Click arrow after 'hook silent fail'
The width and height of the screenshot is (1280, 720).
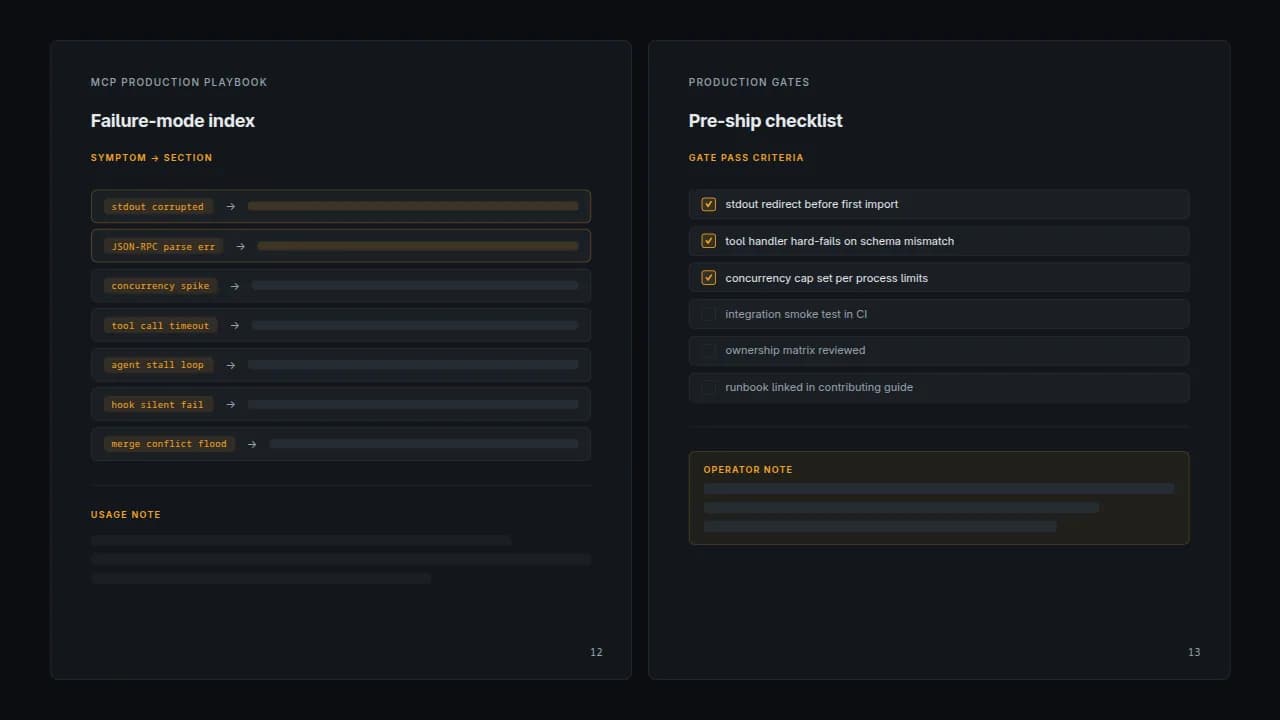coord(230,405)
